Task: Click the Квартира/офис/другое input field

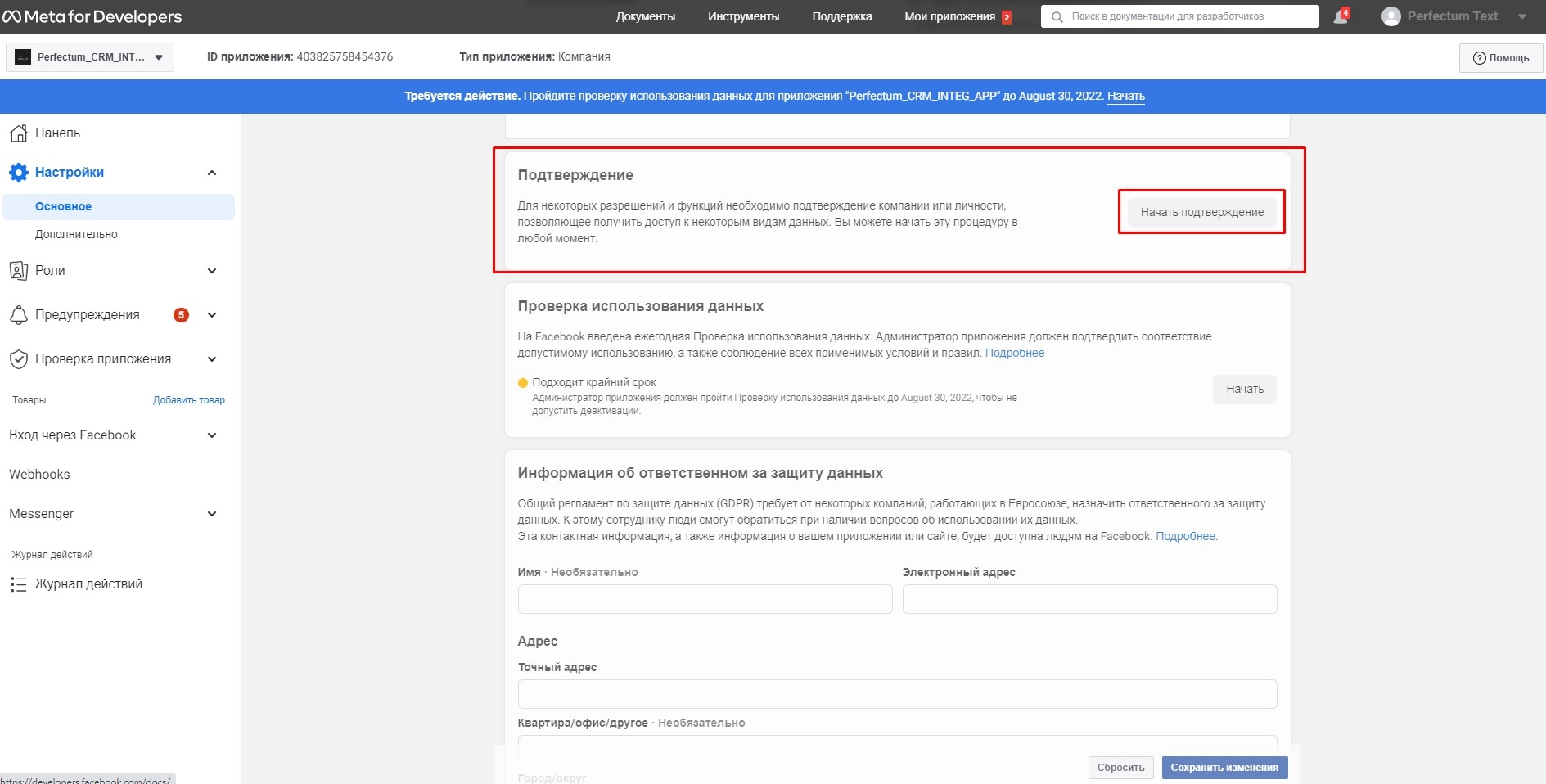Action: pos(897,748)
